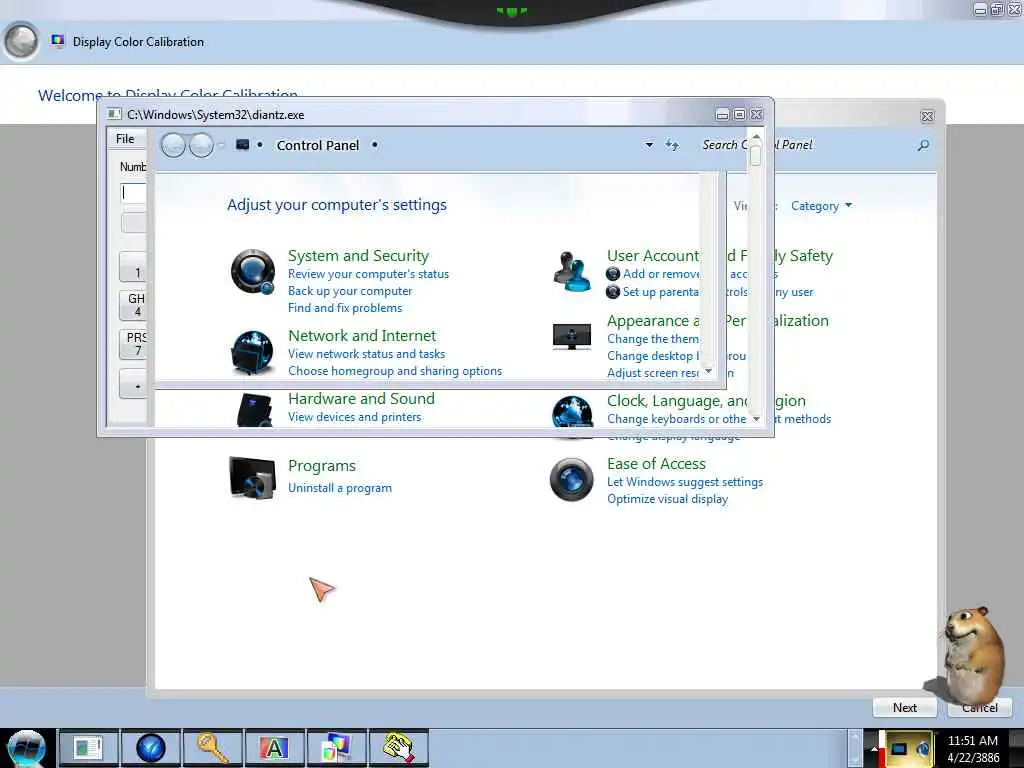
Task: Click the search magnifier icon in Control Panel
Action: click(923, 145)
